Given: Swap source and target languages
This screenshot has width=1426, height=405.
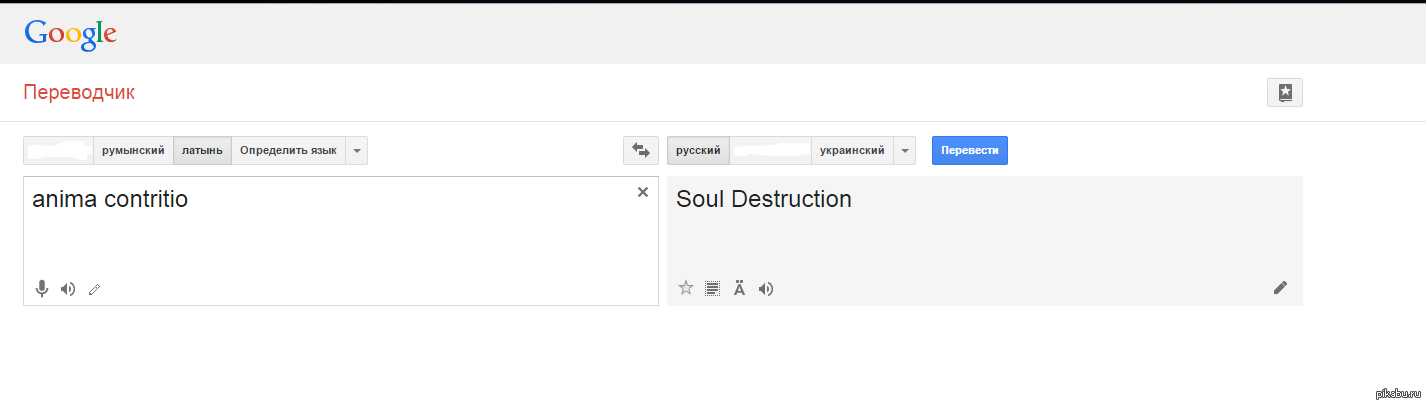Looking at the screenshot, I should (640, 150).
